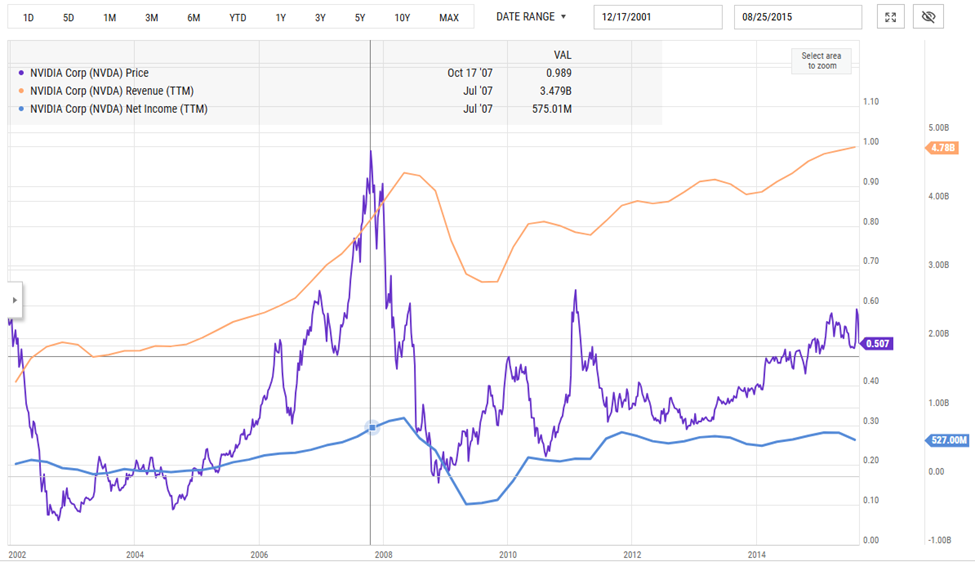
Task: Choose the YTD range
Action: pos(237,18)
